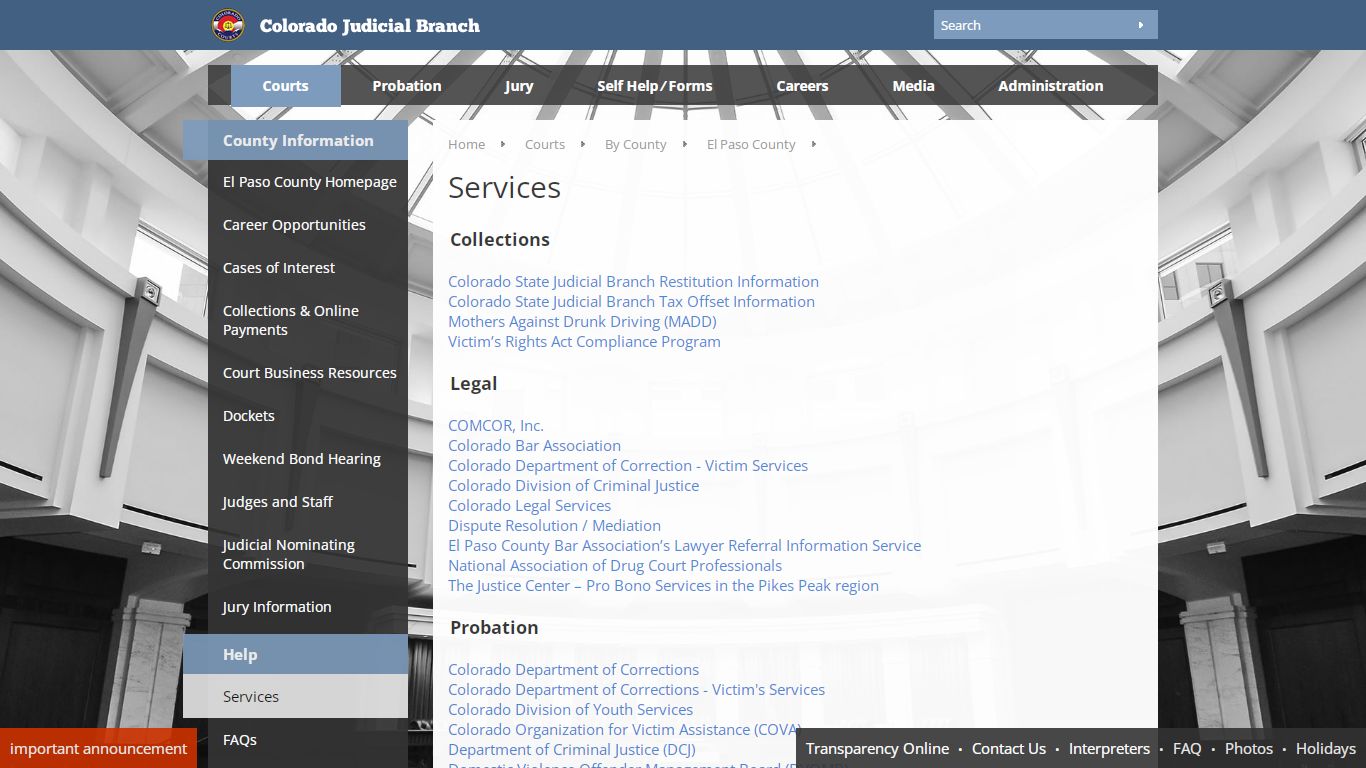Image resolution: width=1366 pixels, height=768 pixels.
Task: Open FAQ footer link
Action: pos(1187,749)
